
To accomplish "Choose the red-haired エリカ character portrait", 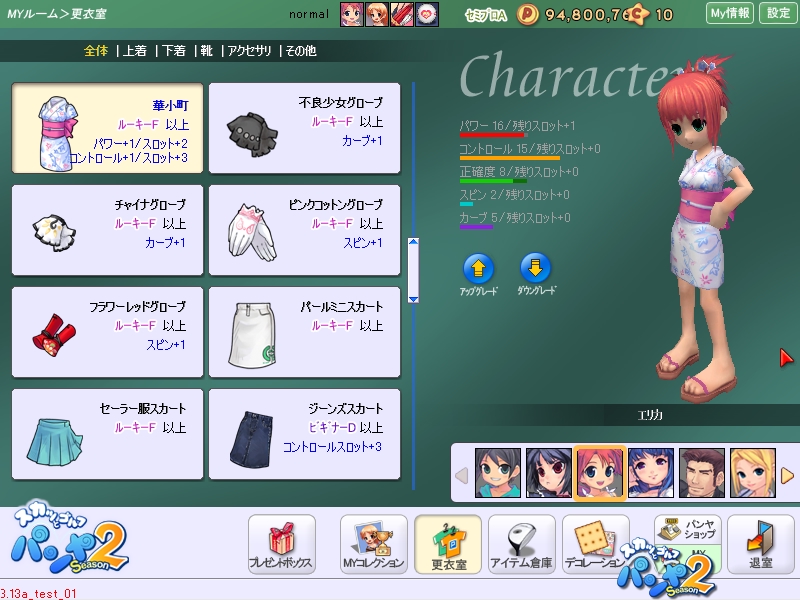I will [x=600, y=472].
